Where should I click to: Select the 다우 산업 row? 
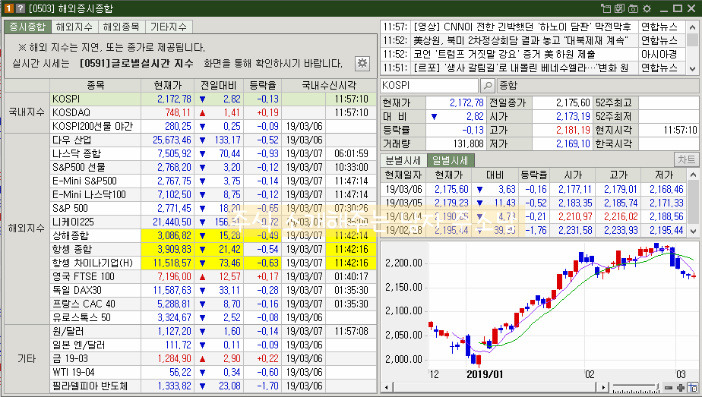point(213,140)
